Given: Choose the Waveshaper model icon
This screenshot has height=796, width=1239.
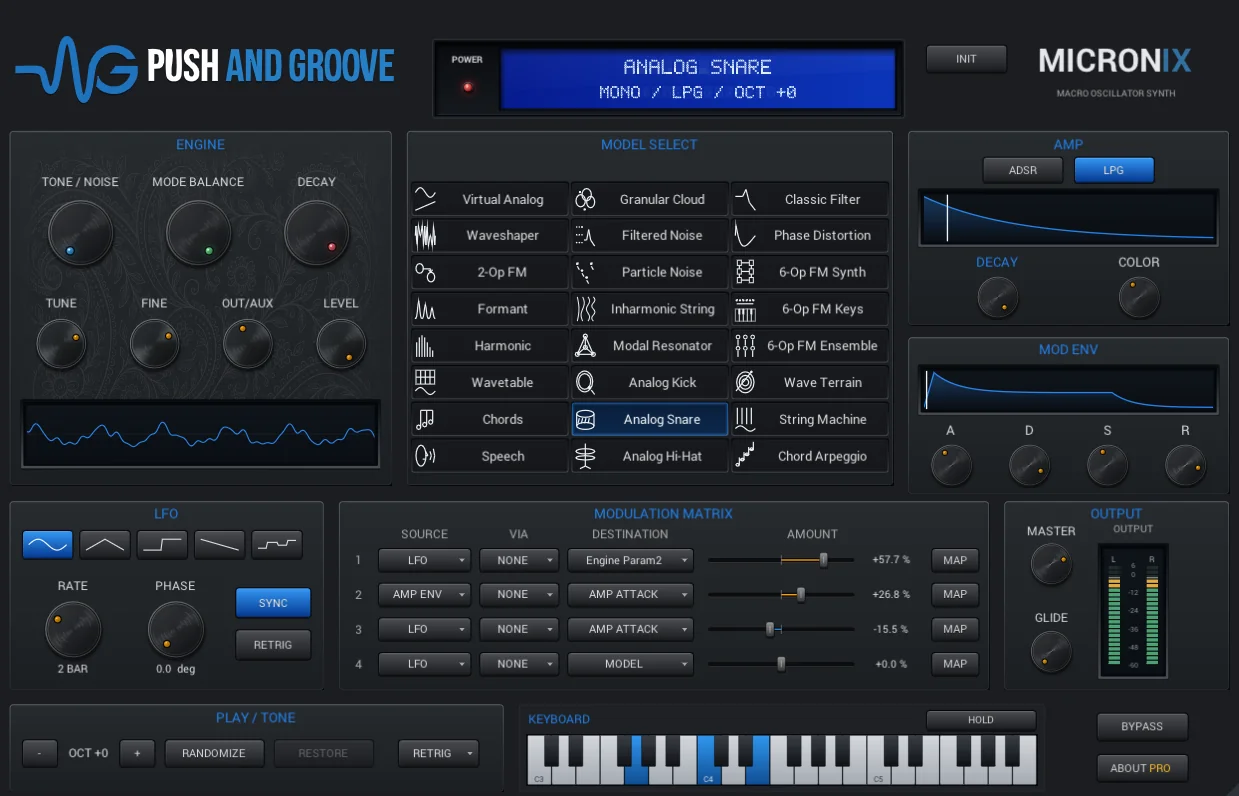Looking at the screenshot, I should click(x=425, y=235).
